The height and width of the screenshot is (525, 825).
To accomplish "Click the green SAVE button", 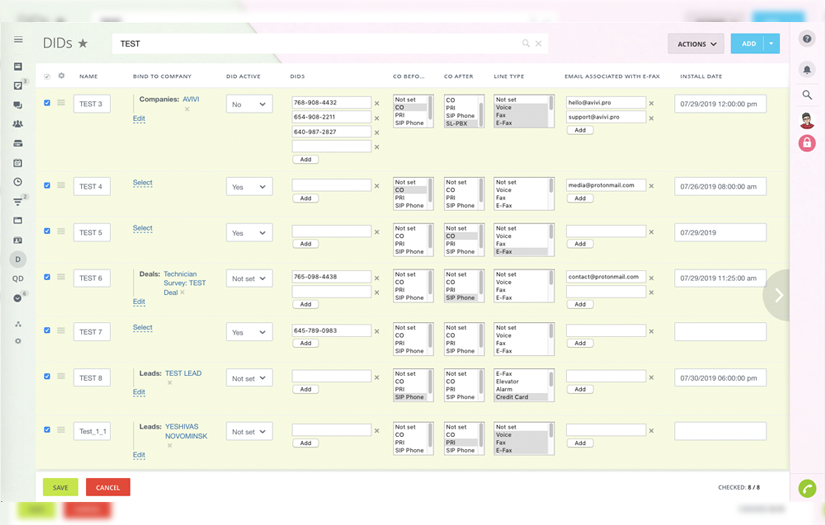I will point(61,487).
